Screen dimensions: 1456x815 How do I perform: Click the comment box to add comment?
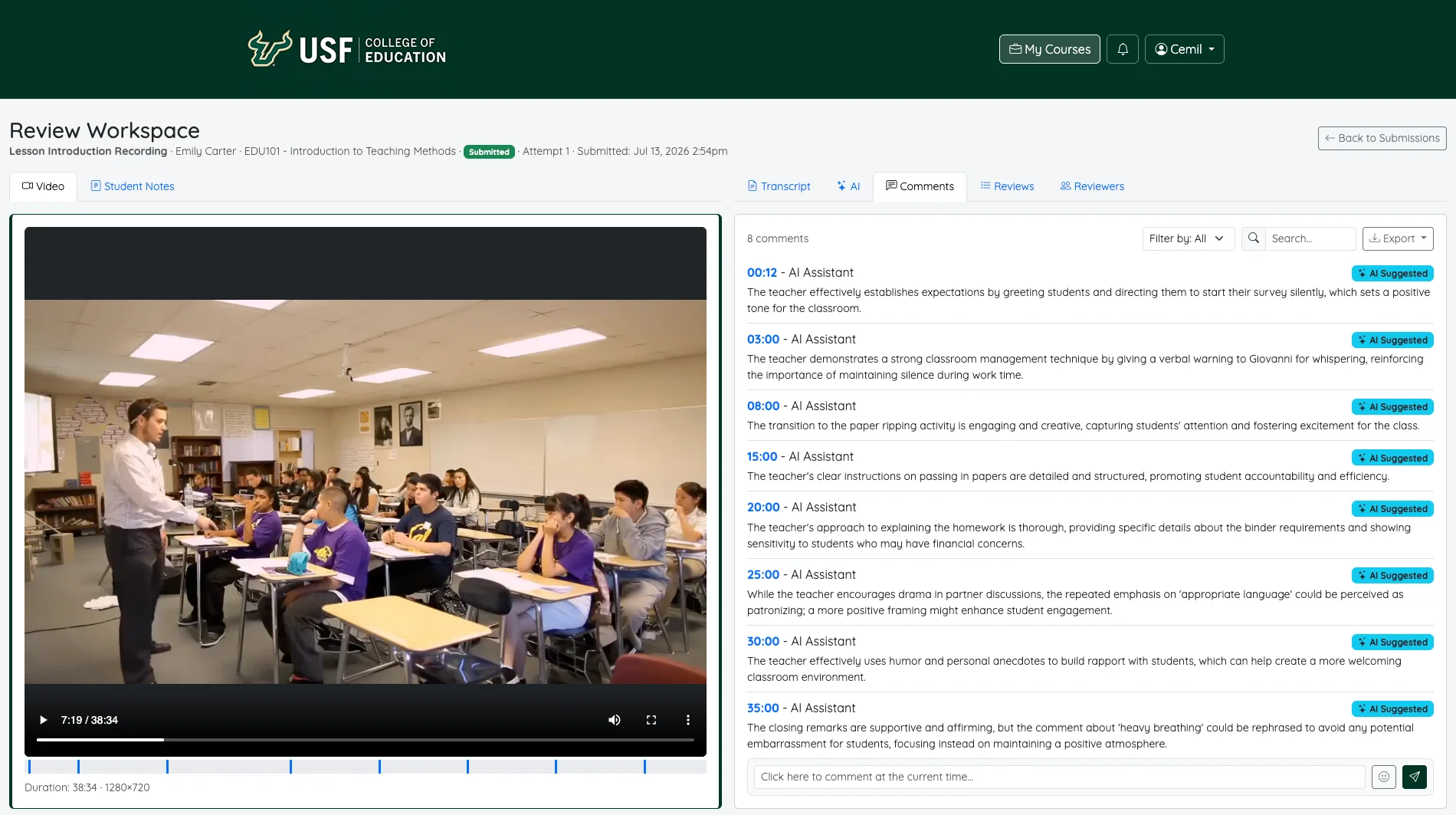[1059, 777]
